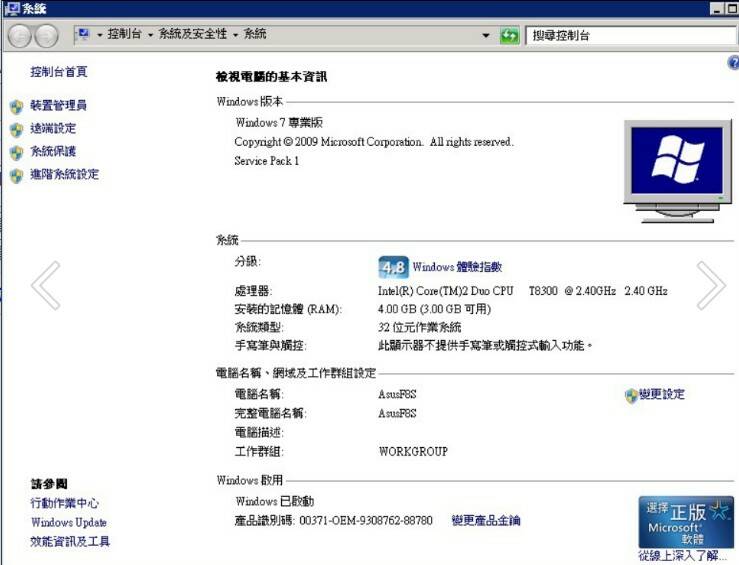The width and height of the screenshot is (739, 565).
Task: Open 遠端設定 link
Action: 53,128
